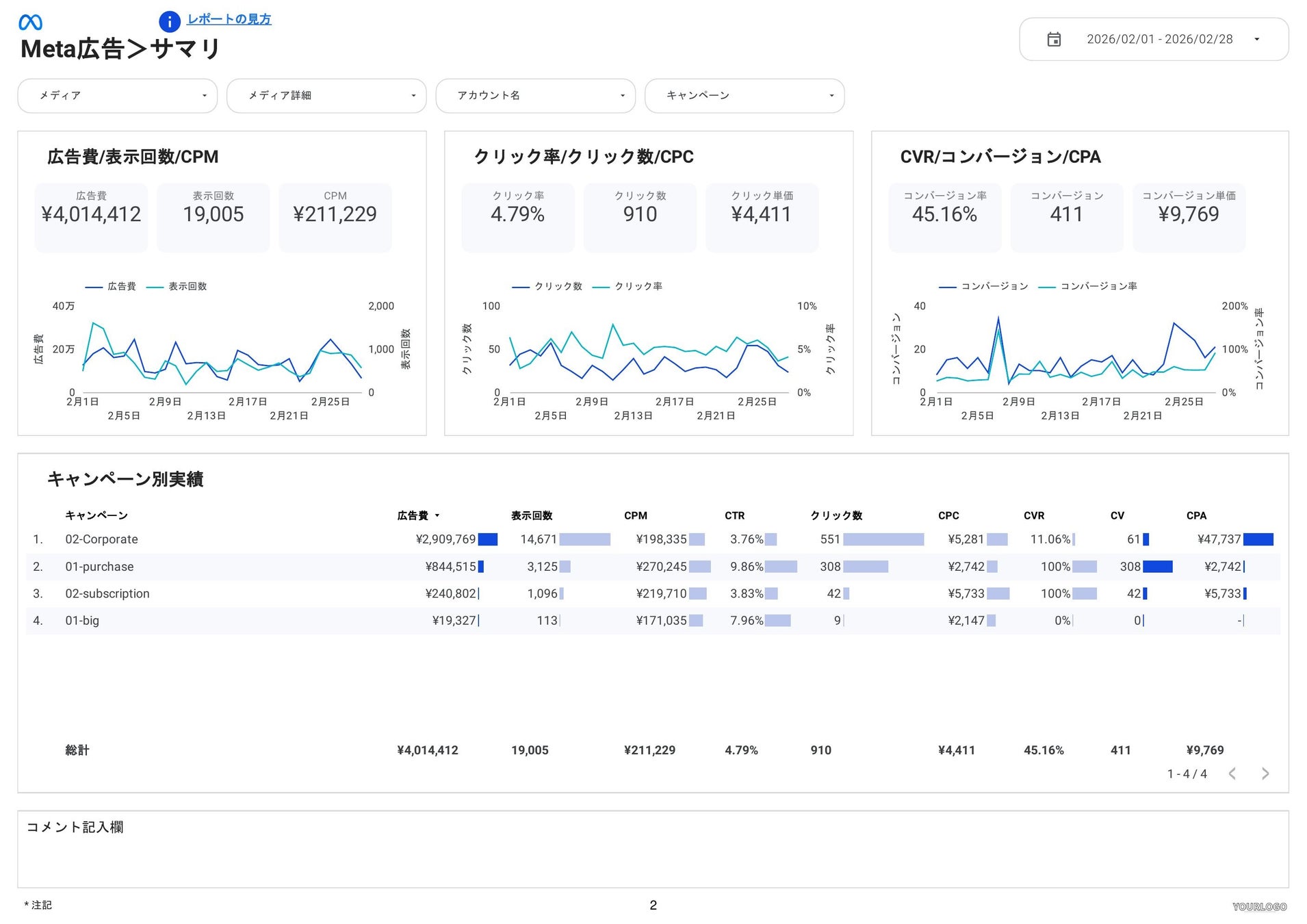This screenshot has height=924, width=1307.
Task: Click the calendar icon in date picker
Action: tap(1054, 40)
